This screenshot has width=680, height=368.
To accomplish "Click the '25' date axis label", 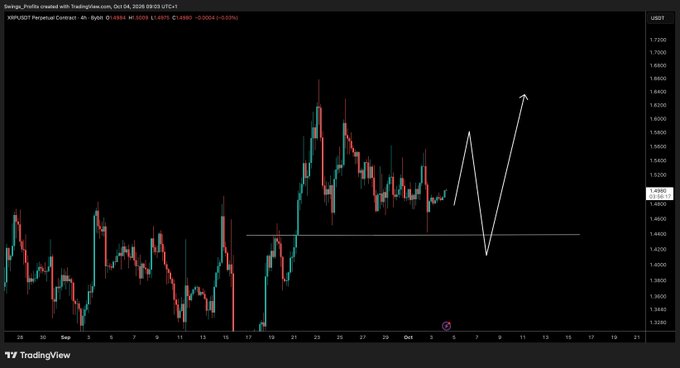I will (340, 337).
